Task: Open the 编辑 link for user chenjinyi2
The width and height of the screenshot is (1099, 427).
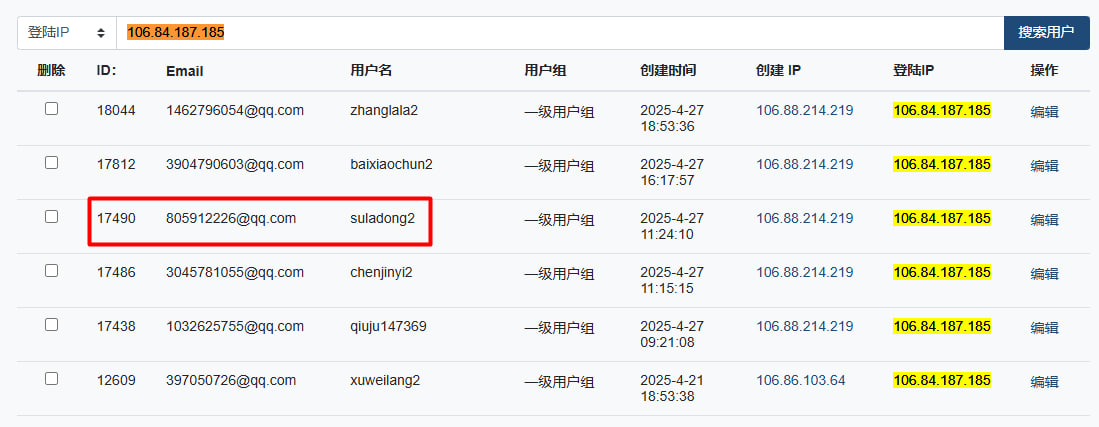Action: (1044, 274)
